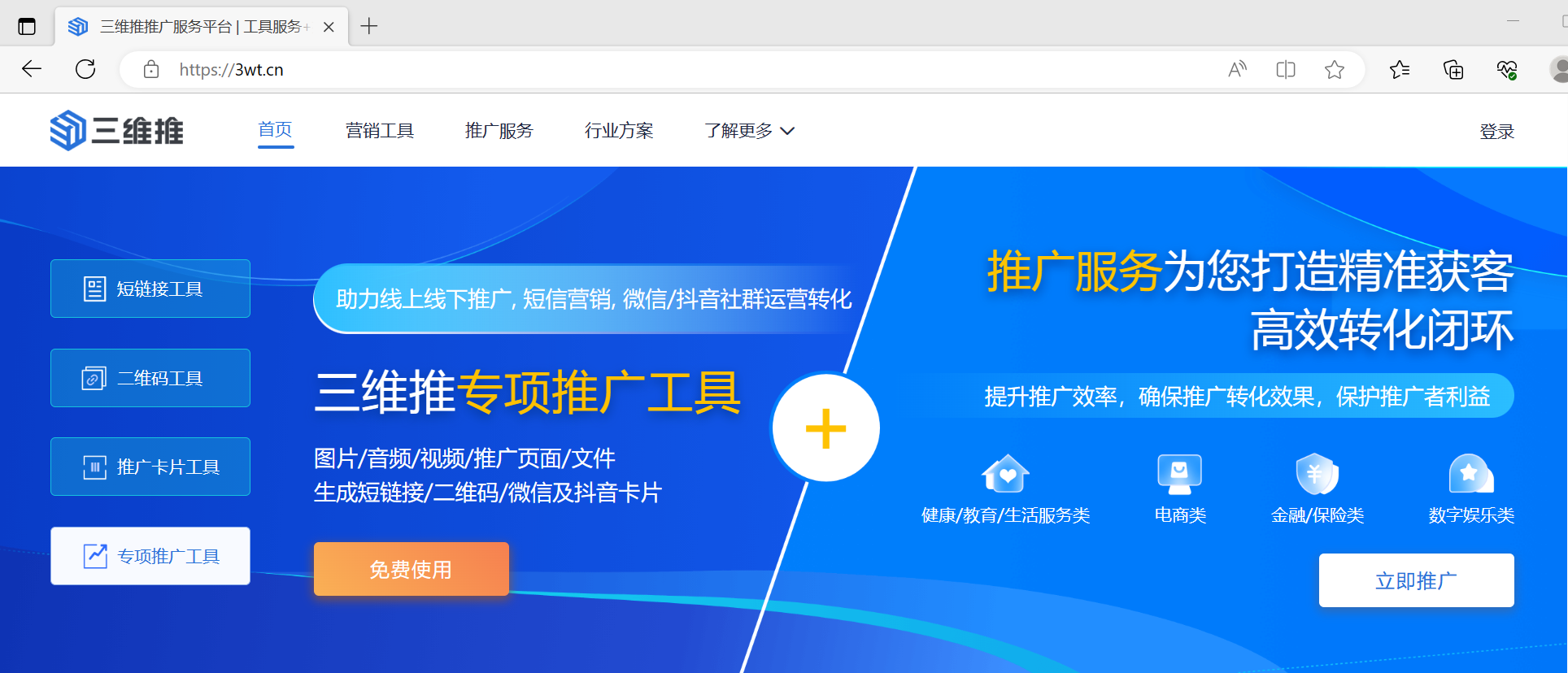Open the tab actions menu icon
1568x673 pixels.
(x=27, y=27)
